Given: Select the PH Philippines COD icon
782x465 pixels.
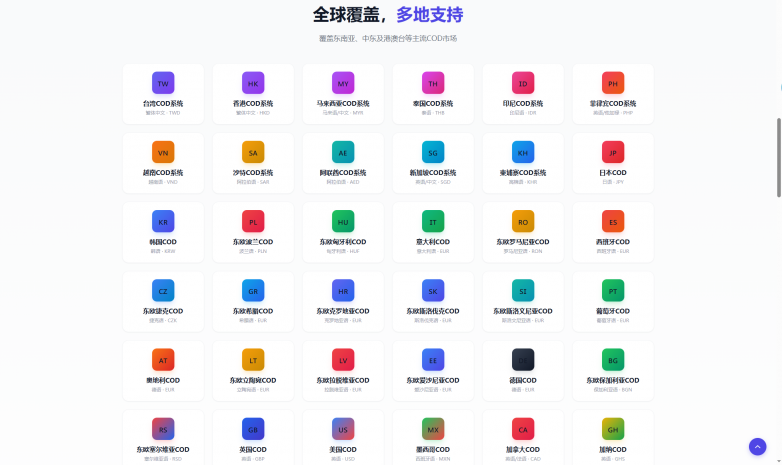Looking at the screenshot, I should pos(613,83).
